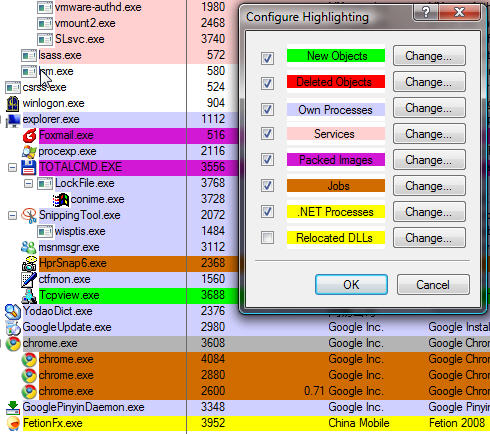Click the green New Objects color swatch
Screen dimensions: 490x434
[x=336, y=56]
